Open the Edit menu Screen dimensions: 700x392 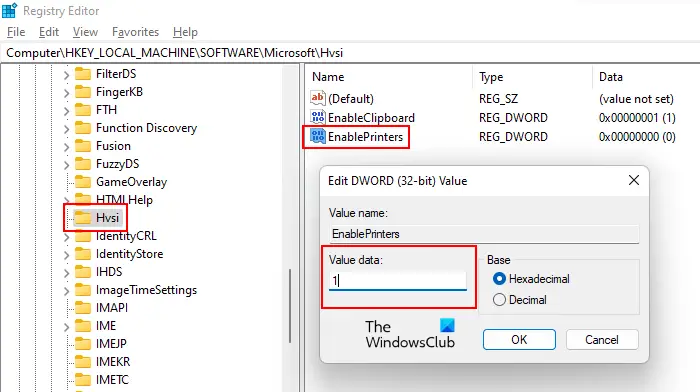49,32
